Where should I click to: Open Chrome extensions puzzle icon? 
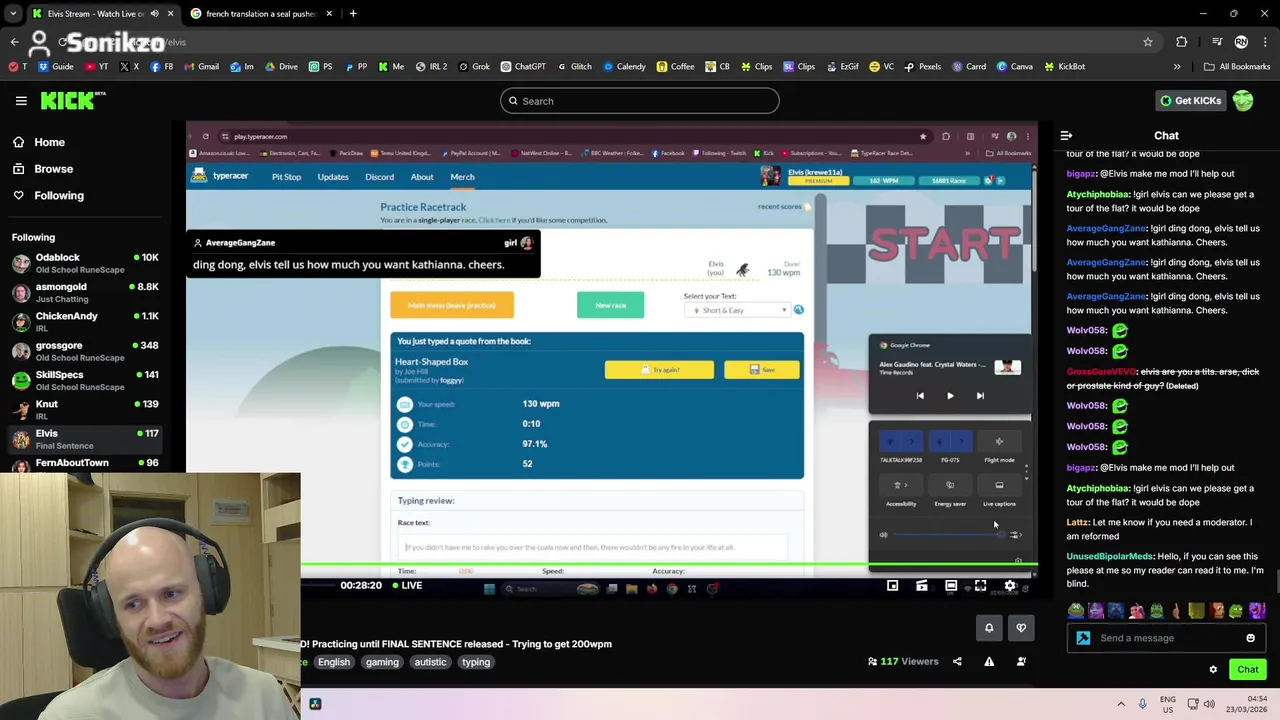point(1182,42)
